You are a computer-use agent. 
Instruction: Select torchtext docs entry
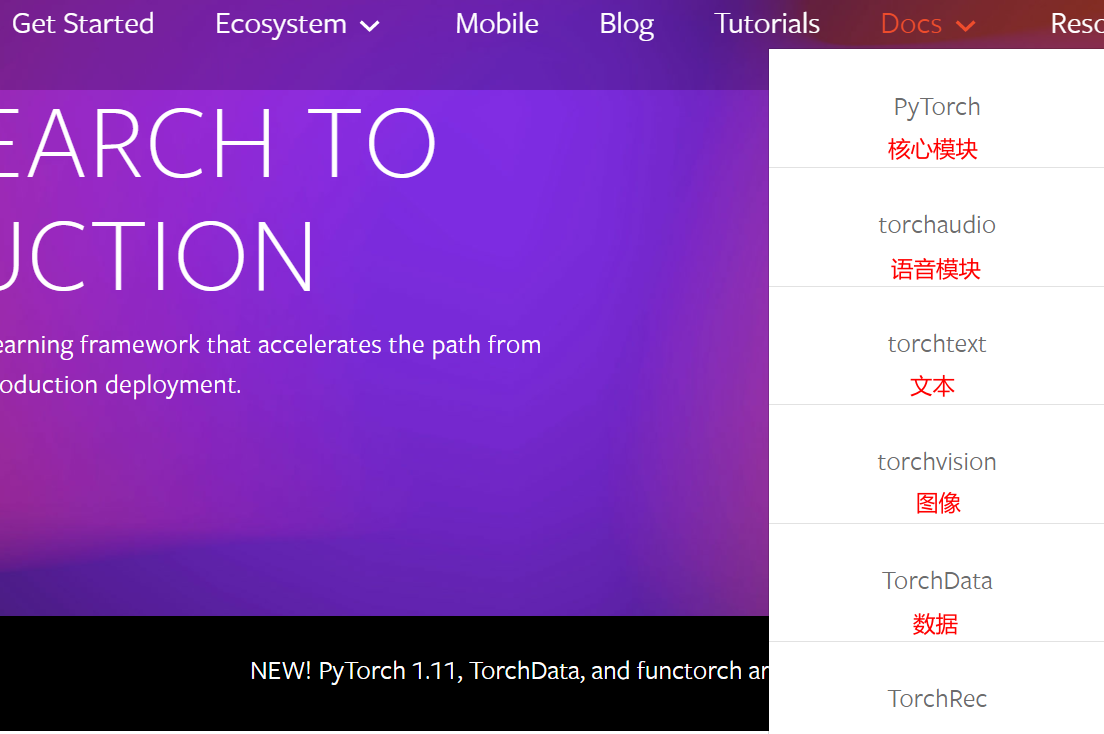click(936, 344)
